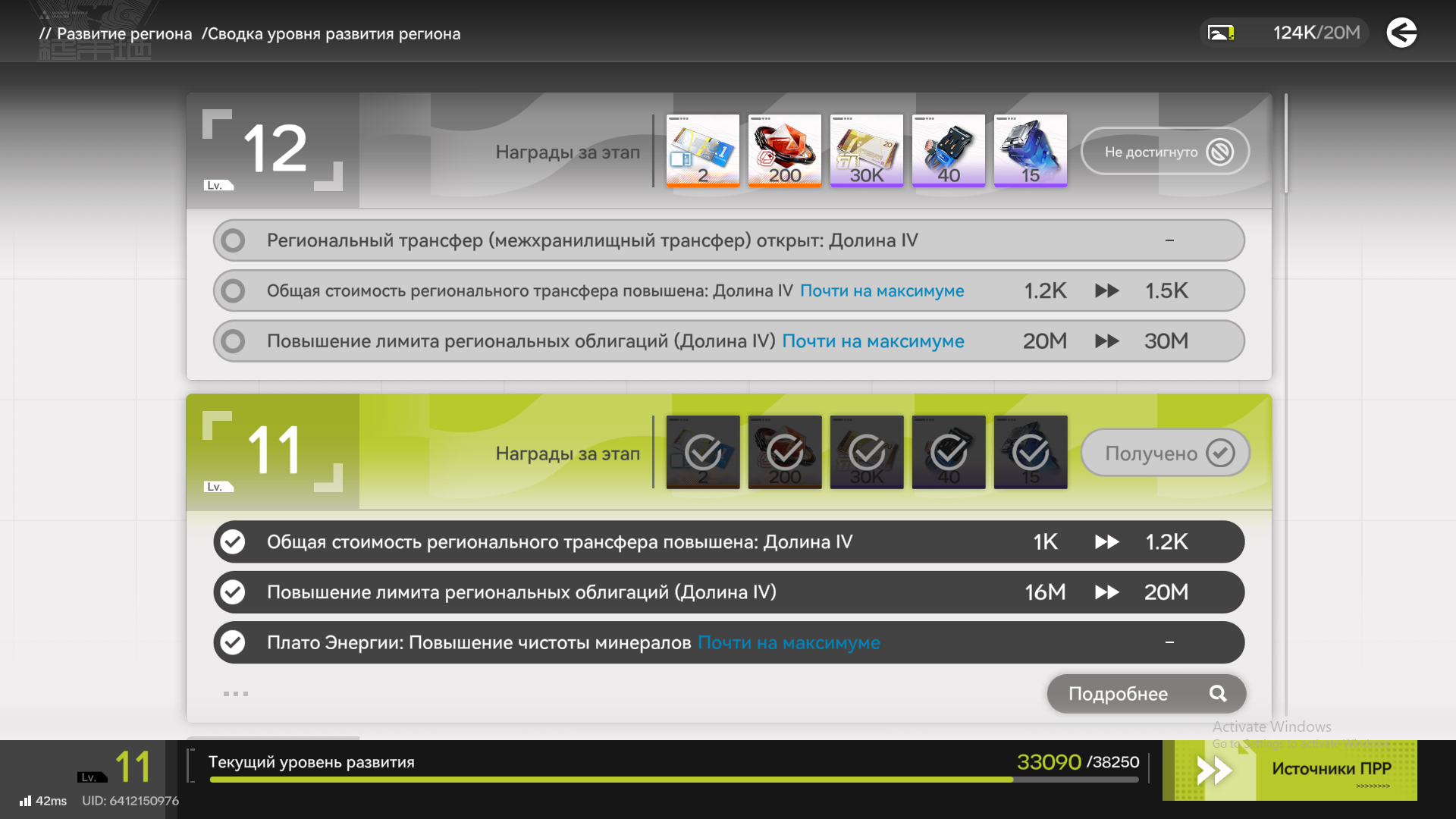The height and width of the screenshot is (819, 1456).
Task: Click radio circle for 1.2K to 1.5K transfer row
Action: click(233, 290)
